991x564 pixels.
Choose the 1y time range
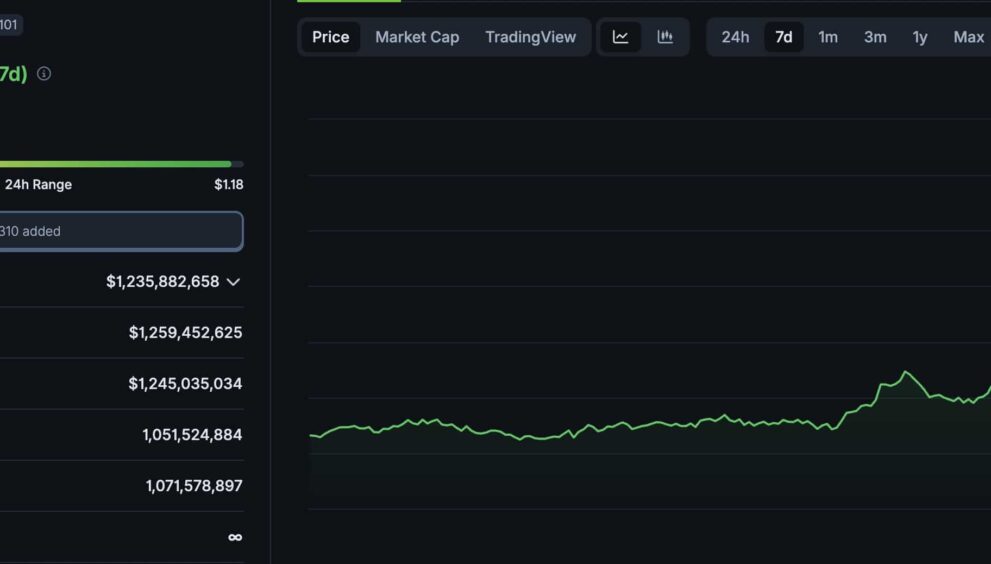tap(920, 37)
